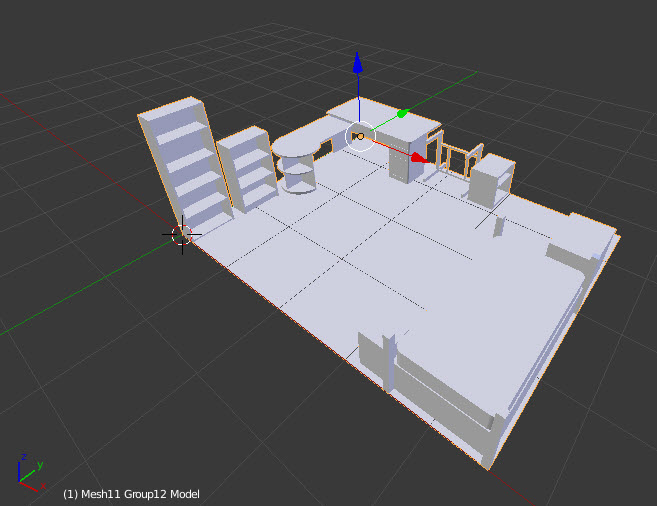Select the short bookshelf model
The width and height of the screenshot is (657, 506).
(248, 168)
